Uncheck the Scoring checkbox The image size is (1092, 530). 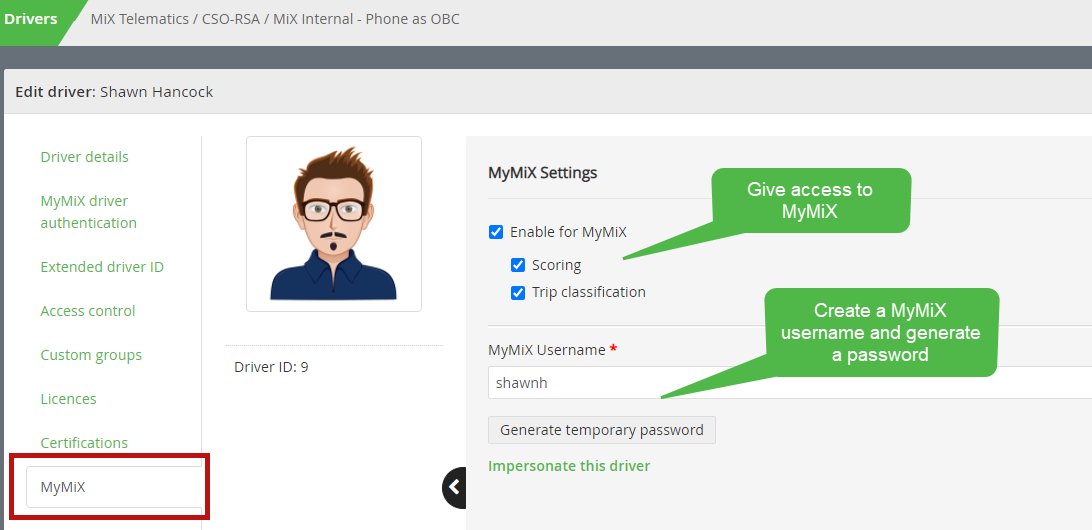click(x=517, y=265)
